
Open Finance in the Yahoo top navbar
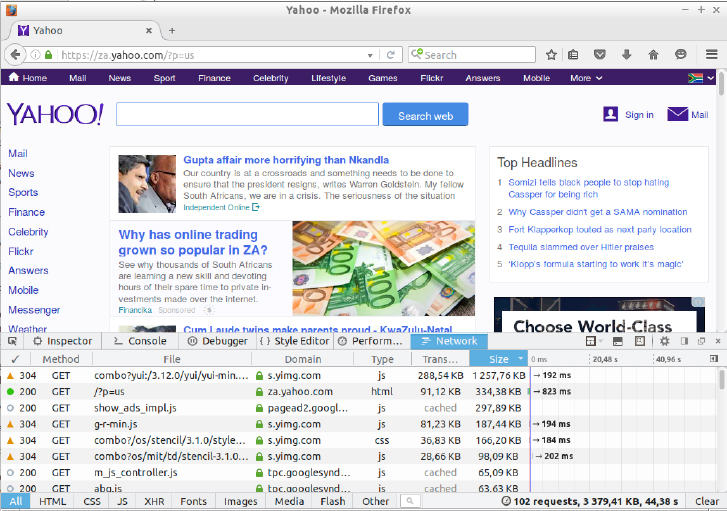click(x=214, y=78)
